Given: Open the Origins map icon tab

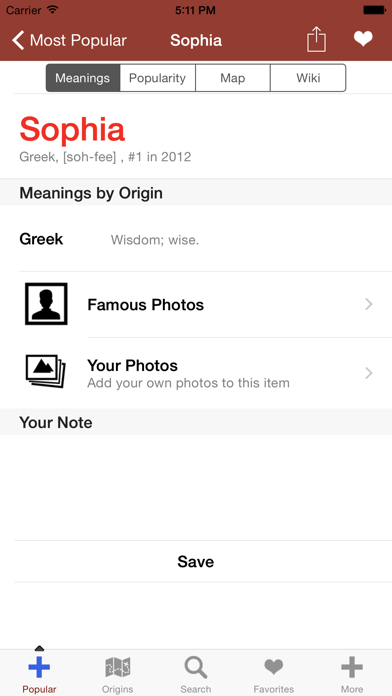Looking at the screenshot, I should 118,673.
